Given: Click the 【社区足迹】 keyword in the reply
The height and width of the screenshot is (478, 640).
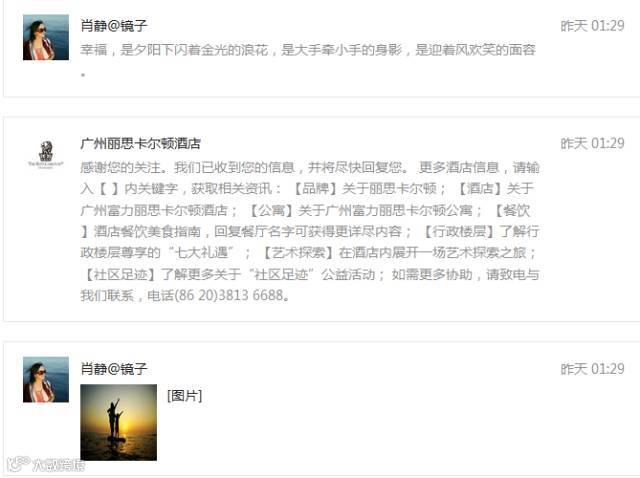Looking at the screenshot, I should (120, 274).
